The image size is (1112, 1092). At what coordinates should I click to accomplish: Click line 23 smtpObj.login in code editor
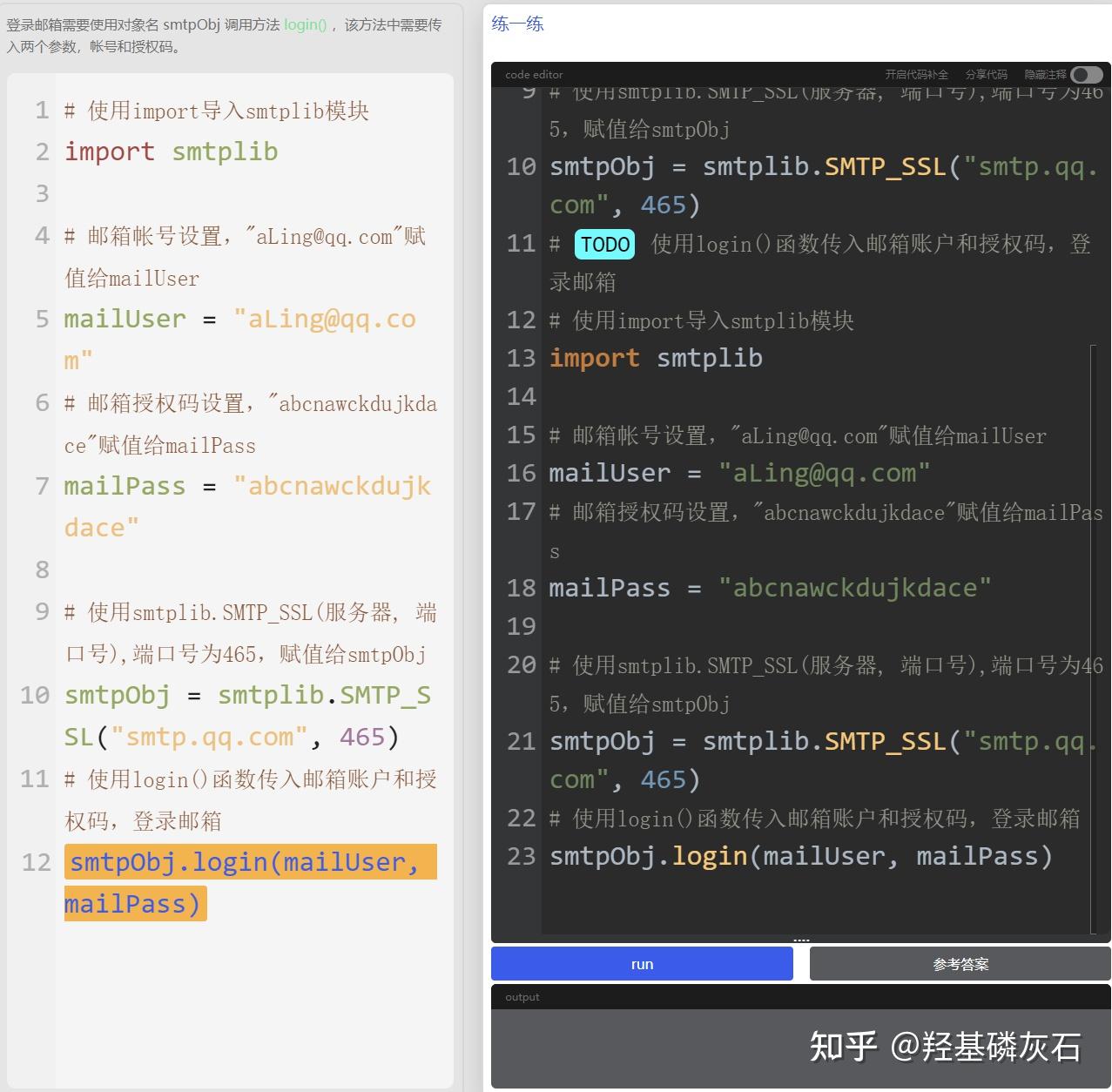tap(801, 856)
